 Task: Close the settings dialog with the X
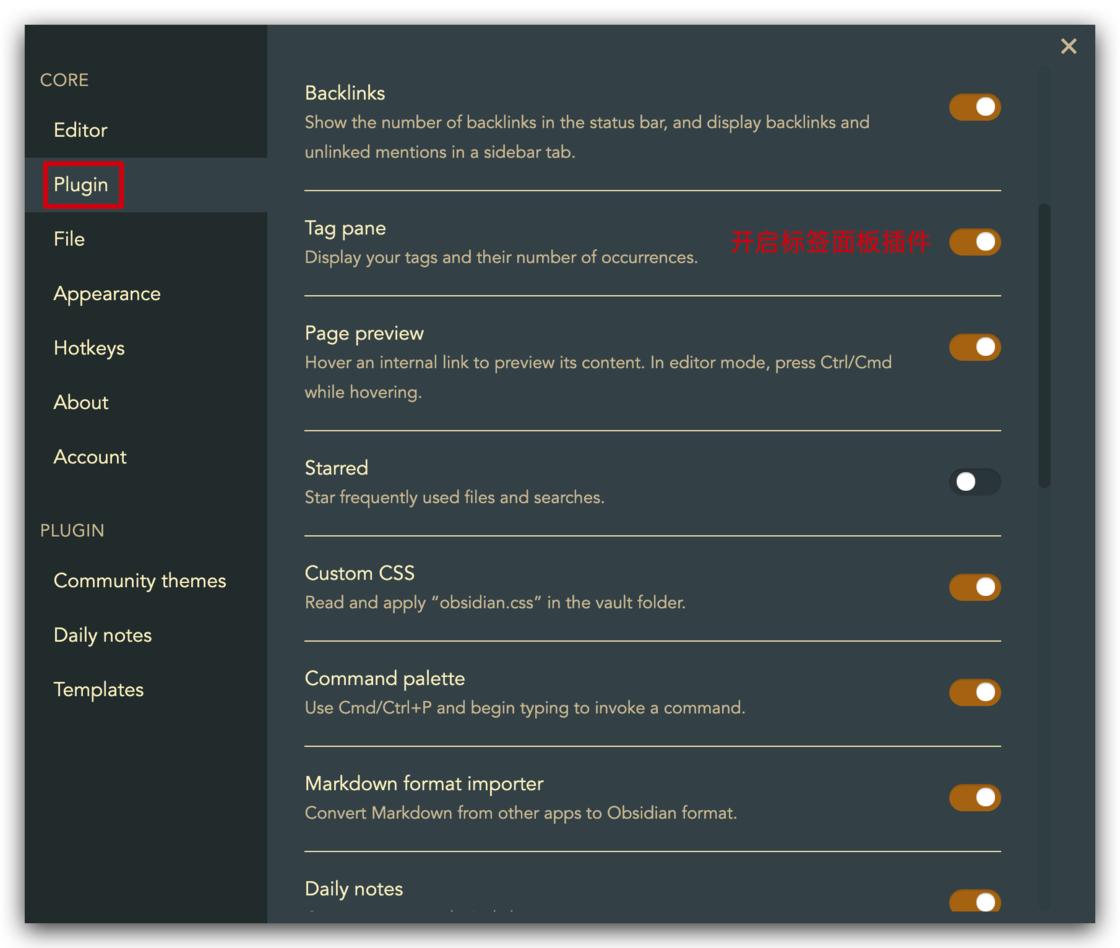click(x=1068, y=46)
